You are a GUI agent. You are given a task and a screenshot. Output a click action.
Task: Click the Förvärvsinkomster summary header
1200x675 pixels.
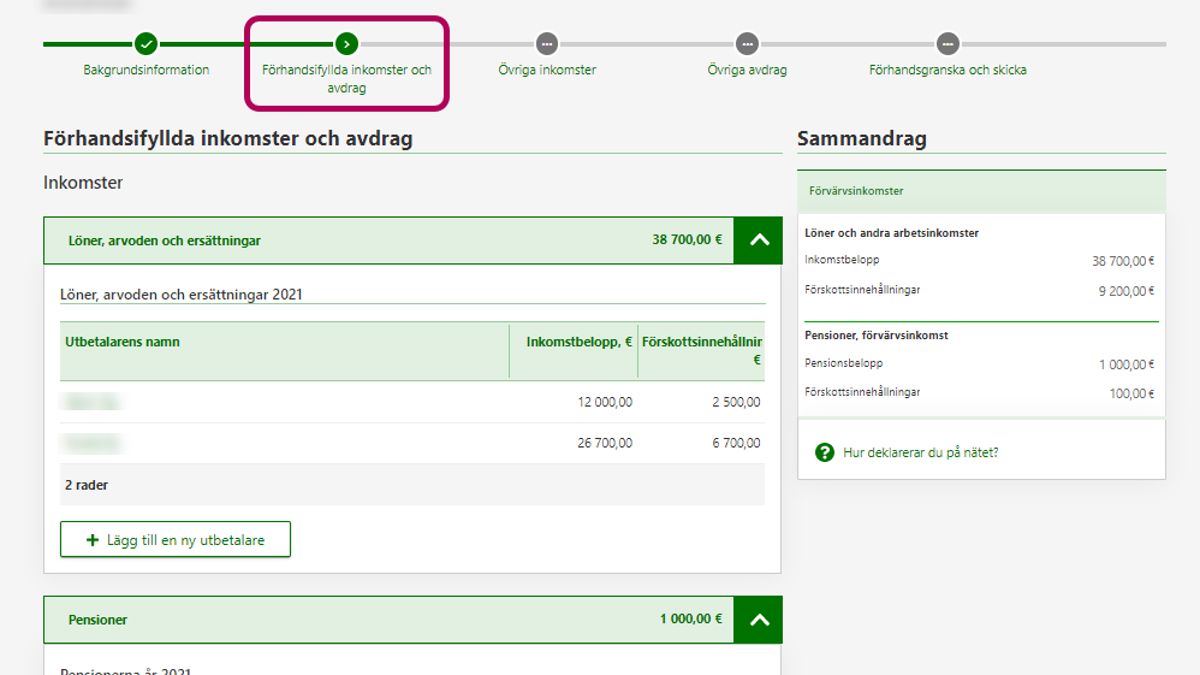tap(856, 191)
